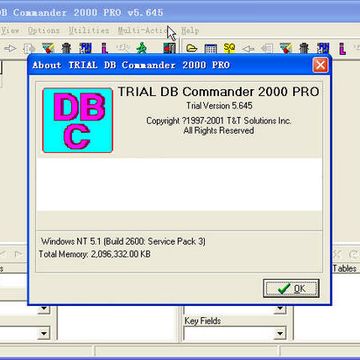Open the Help menu
Image resolution: width=360 pixels, height=360 pixels.
[x=190, y=31]
